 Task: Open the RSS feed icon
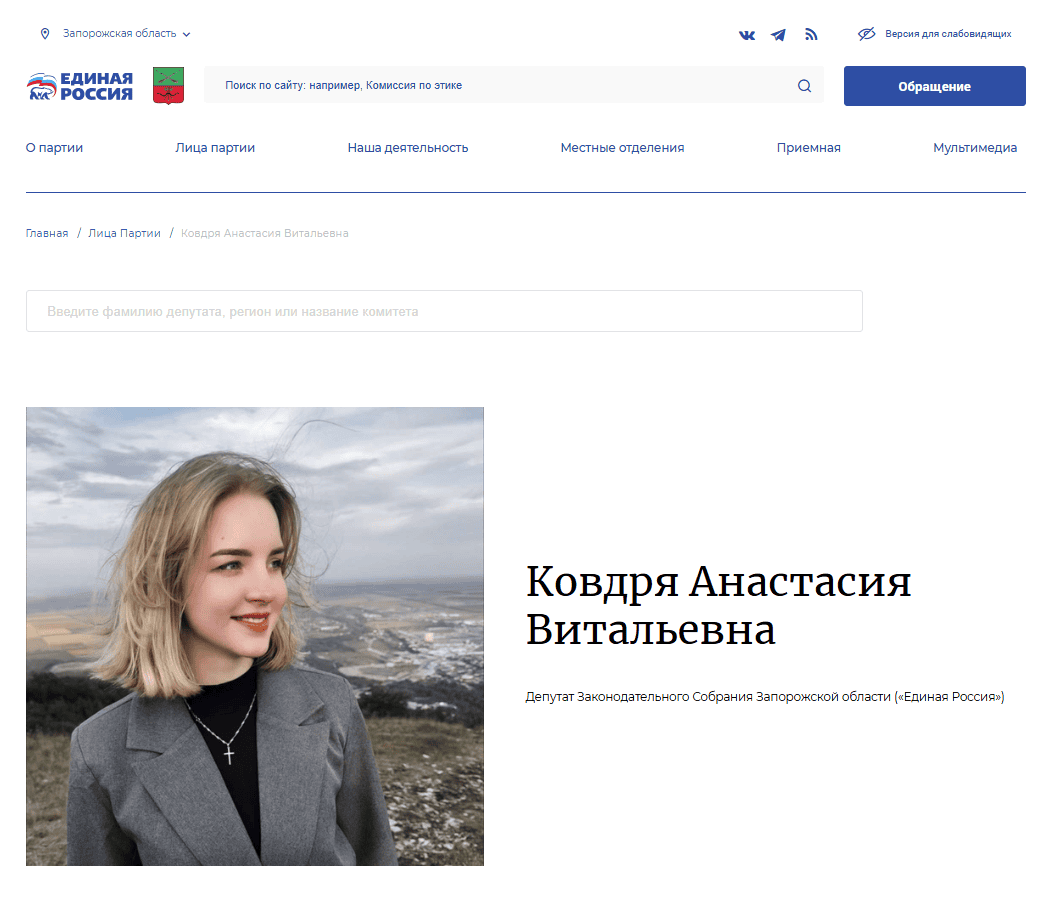click(811, 34)
